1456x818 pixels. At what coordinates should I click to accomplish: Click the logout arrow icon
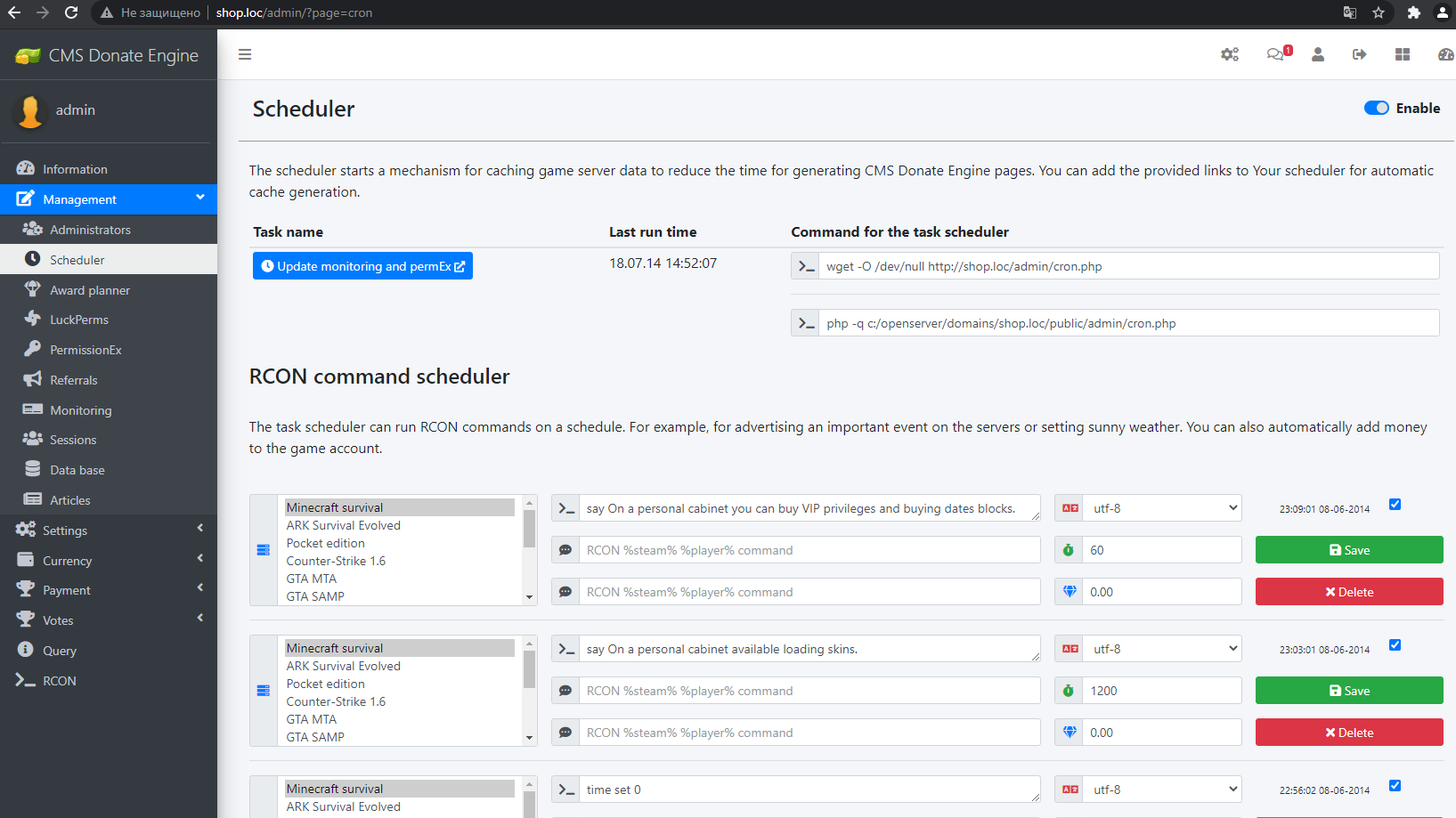coord(1359,54)
